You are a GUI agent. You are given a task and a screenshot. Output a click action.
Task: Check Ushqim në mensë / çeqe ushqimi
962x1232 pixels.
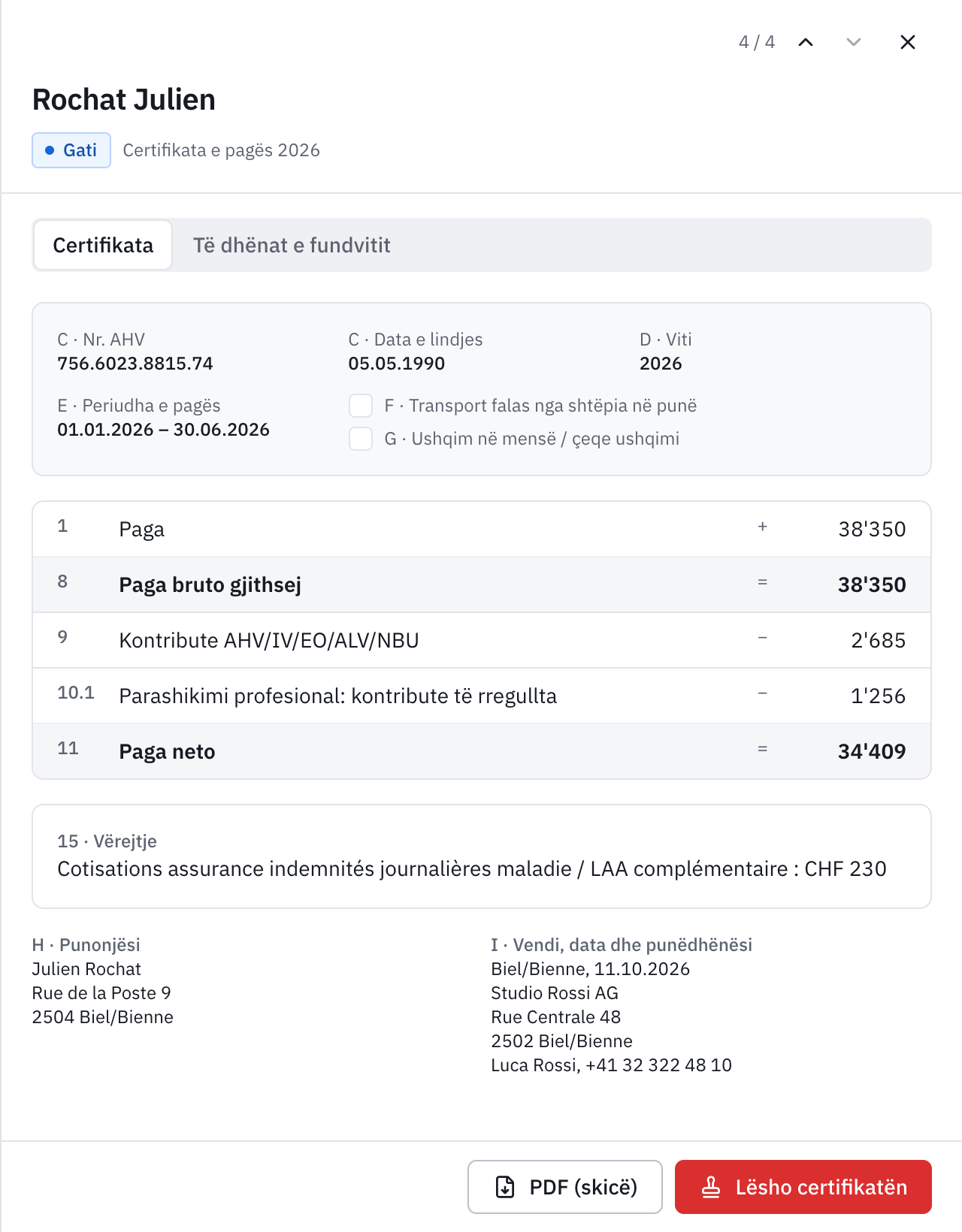(361, 439)
